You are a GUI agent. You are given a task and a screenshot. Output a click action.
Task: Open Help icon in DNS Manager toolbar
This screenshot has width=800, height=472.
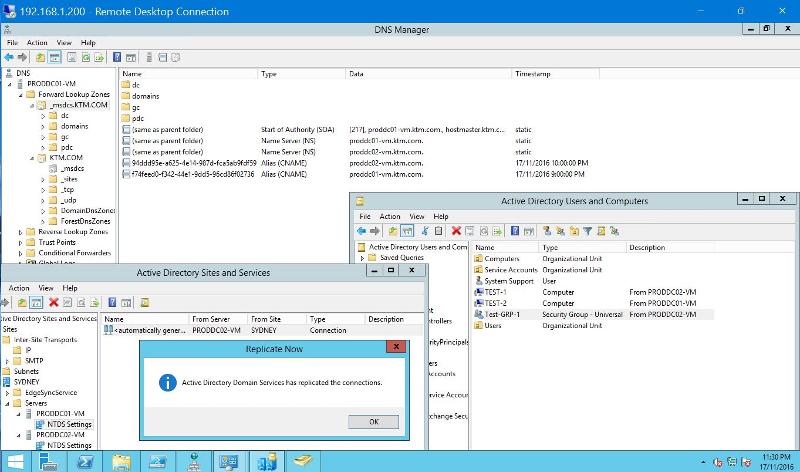(117, 57)
